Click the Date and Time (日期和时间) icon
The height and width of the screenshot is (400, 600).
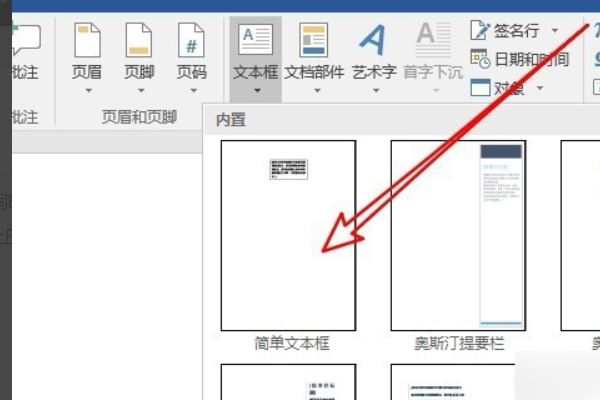[480, 59]
